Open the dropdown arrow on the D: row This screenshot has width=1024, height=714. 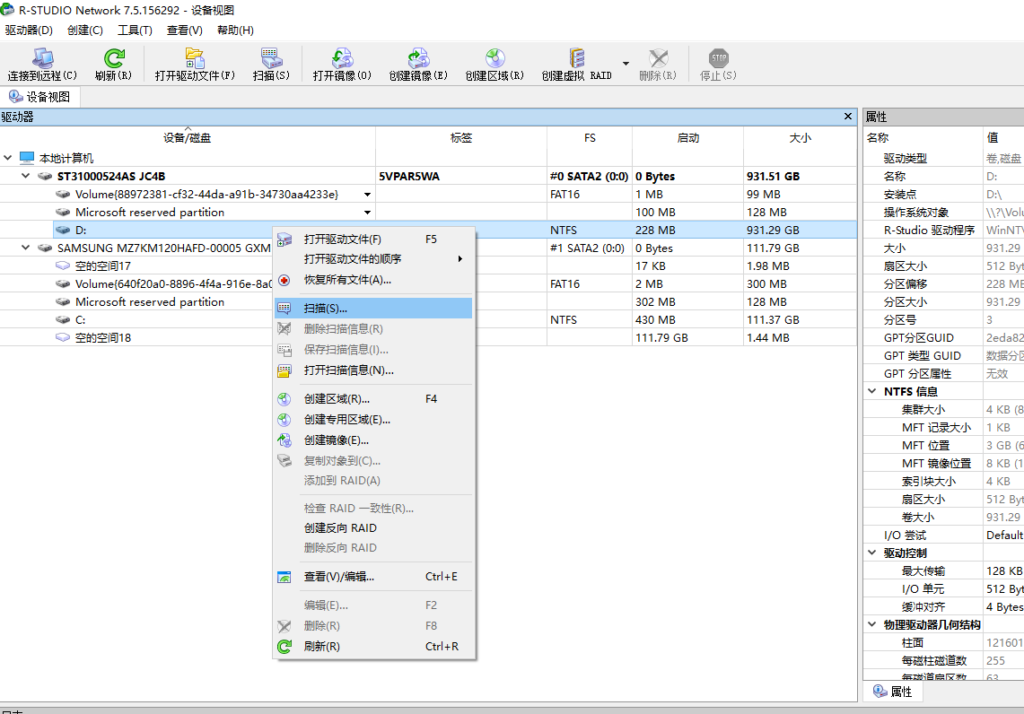coord(366,230)
